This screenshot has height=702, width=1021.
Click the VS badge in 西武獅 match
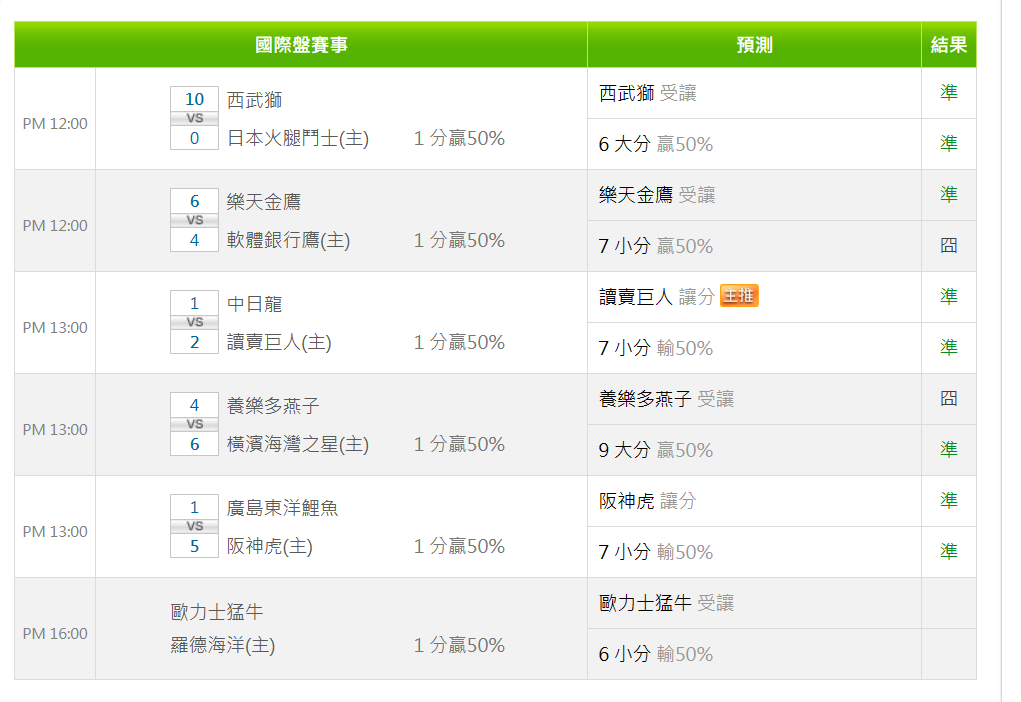194,119
